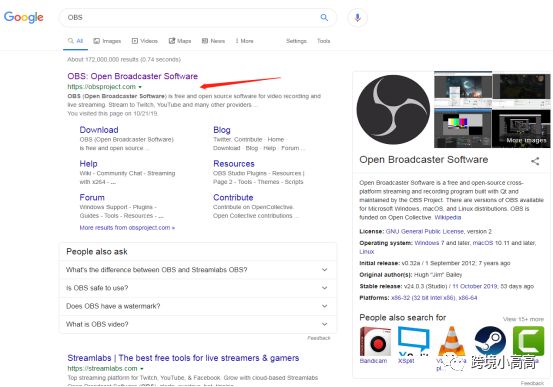
Task: Share the Open Broadcaster Software panel
Action: (535, 161)
